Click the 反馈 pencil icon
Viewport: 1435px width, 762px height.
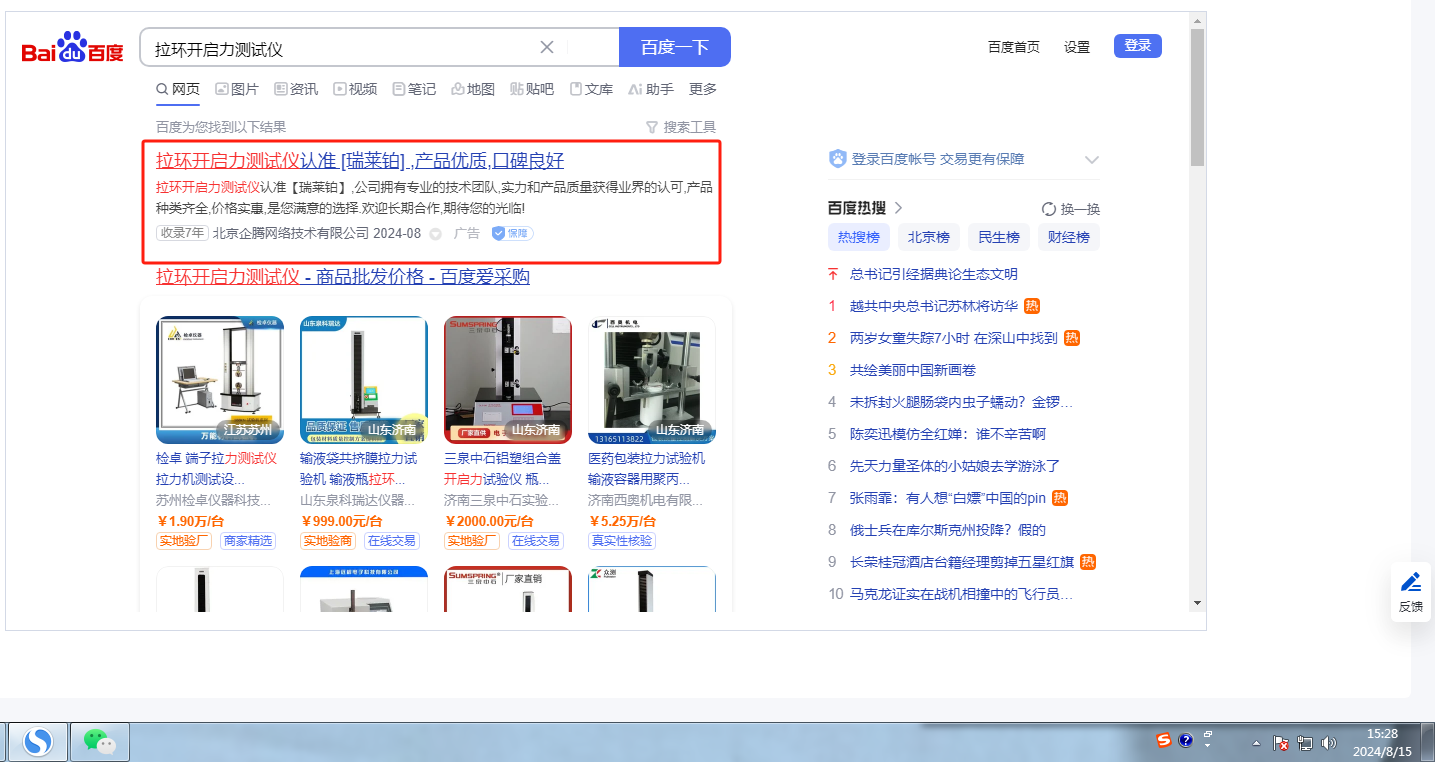tap(1411, 582)
